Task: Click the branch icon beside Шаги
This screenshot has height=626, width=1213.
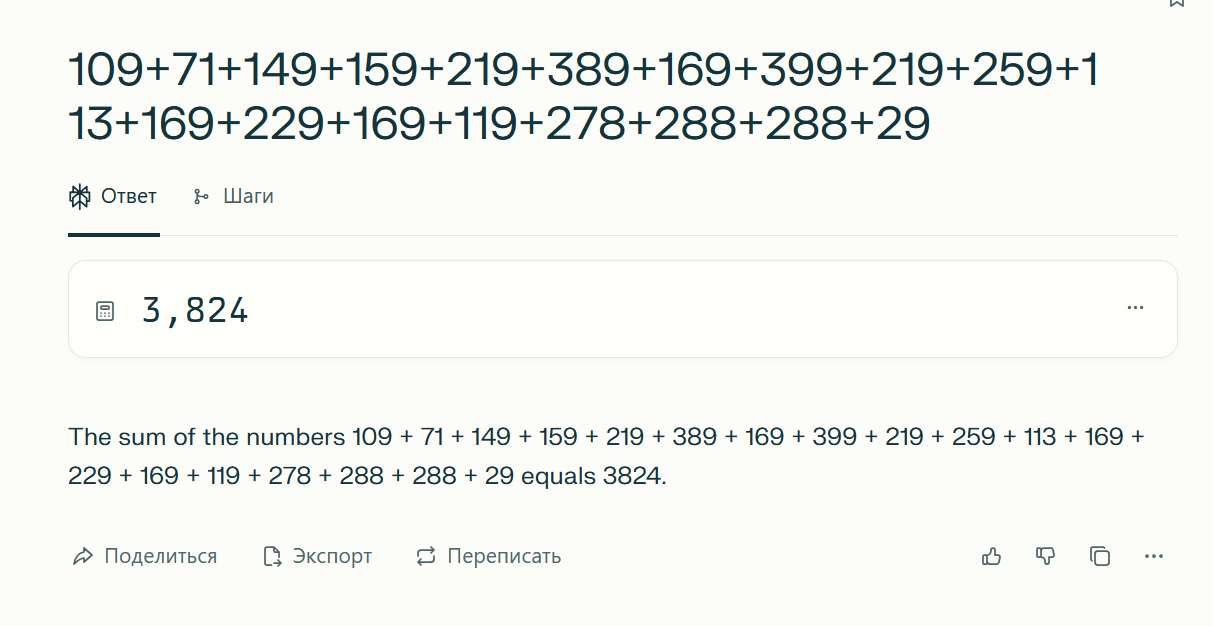Action: tap(201, 197)
